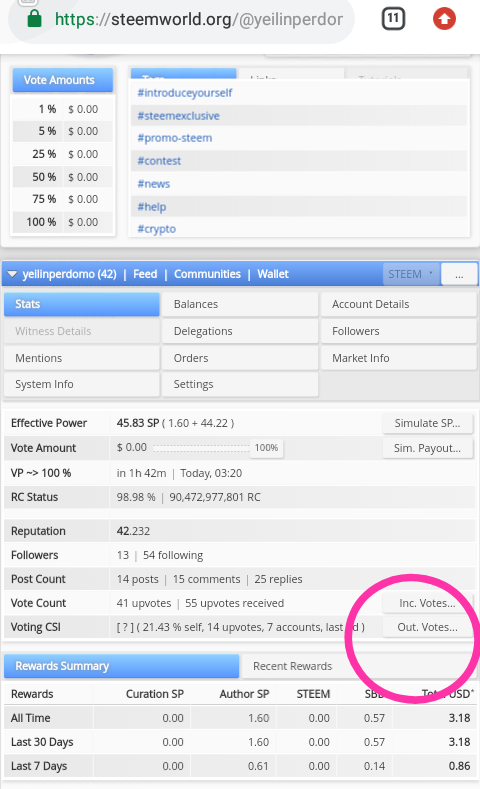
Task: Click the Inc. Votes... button
Action: coord(427,603)
